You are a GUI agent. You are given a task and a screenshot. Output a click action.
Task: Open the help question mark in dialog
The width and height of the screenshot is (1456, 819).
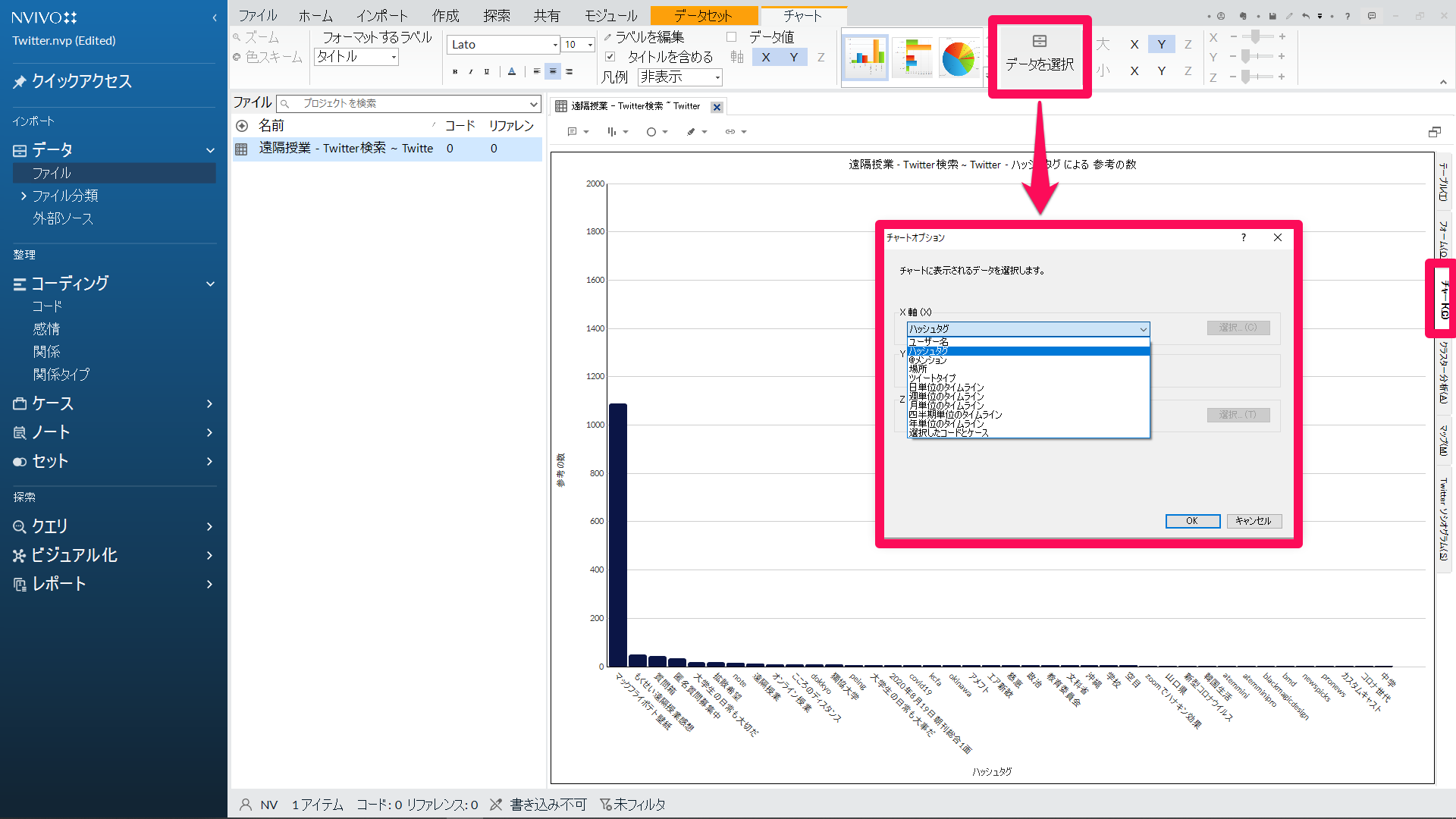[1244, 237]
